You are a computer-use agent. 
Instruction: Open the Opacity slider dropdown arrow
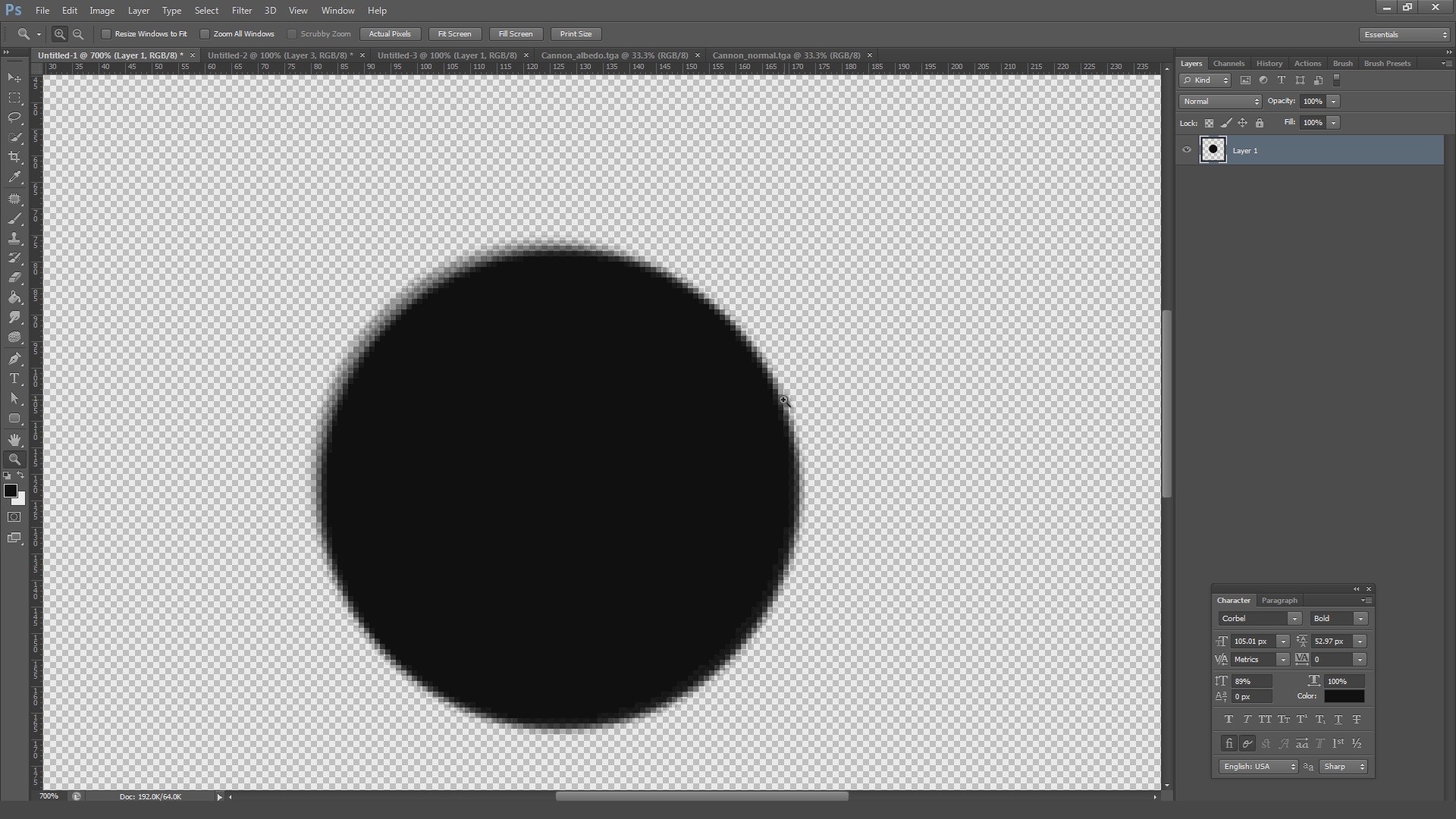[x=1333, y=102]
